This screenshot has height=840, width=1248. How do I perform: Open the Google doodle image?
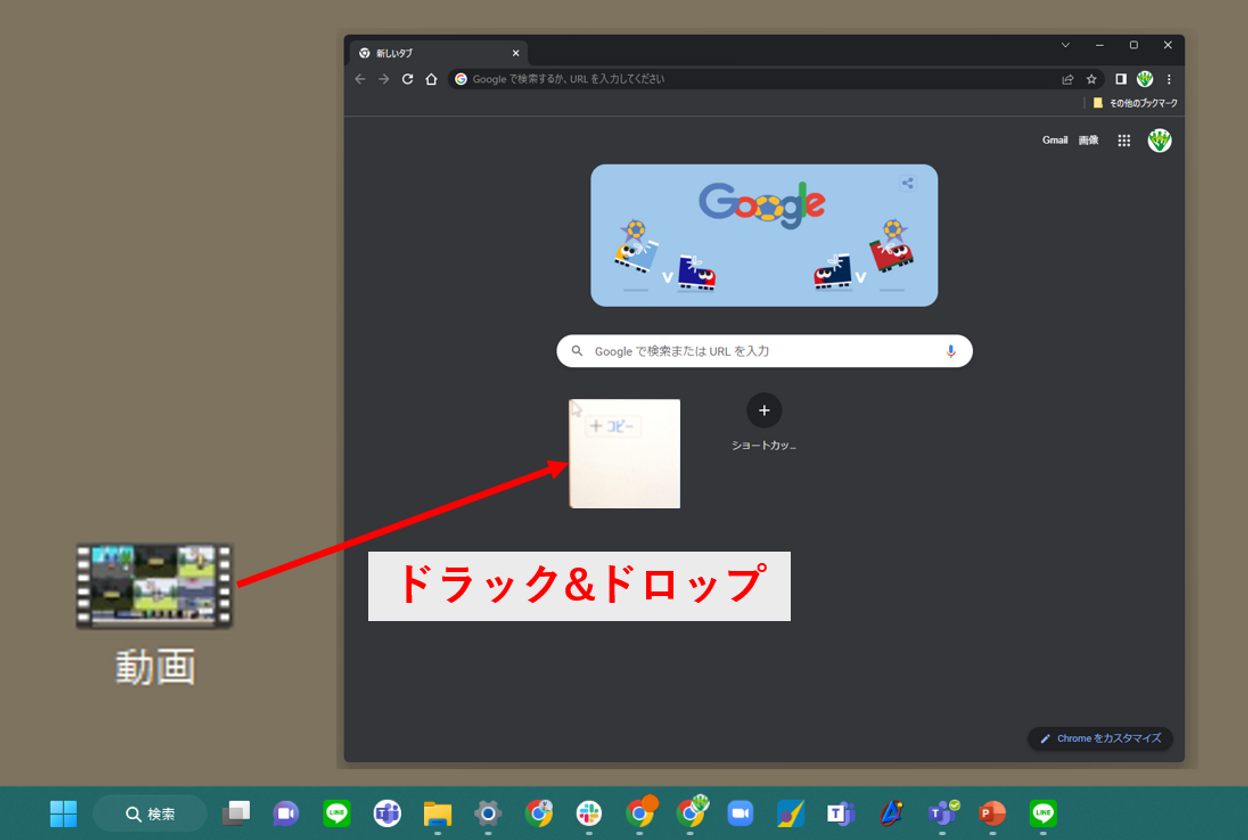[x=764, y=235]
